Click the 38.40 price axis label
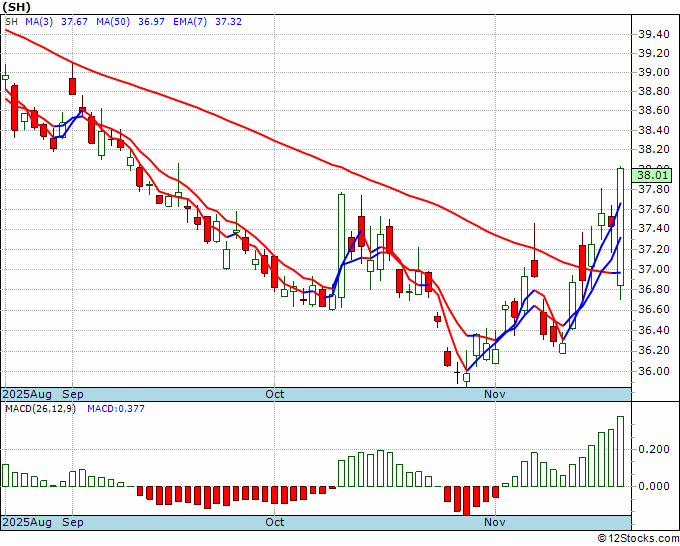Image resolution: width=680 pixels, height=546 pixels. pyautogui.click(x=654, y=130)
